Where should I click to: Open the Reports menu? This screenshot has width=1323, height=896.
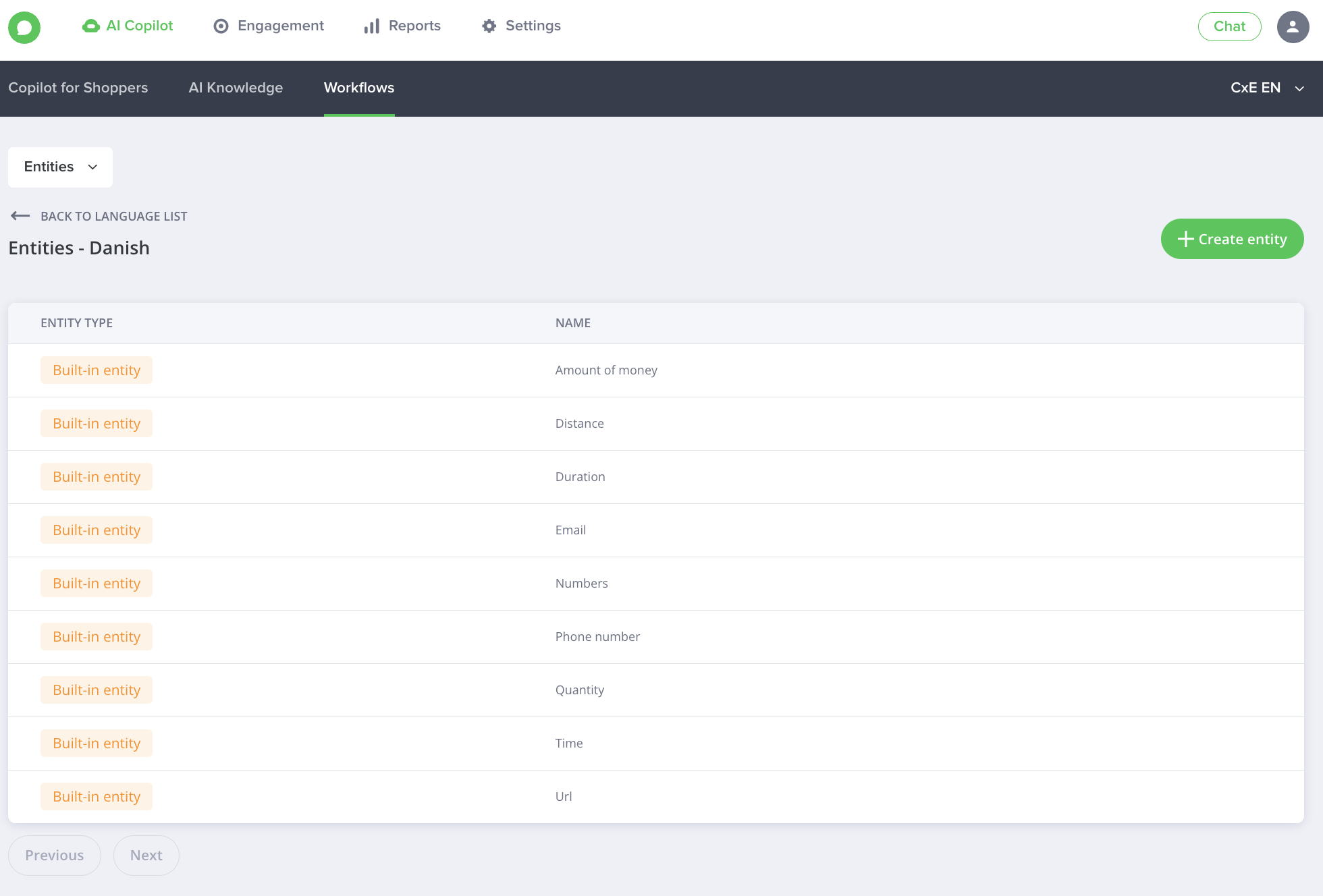402,26
